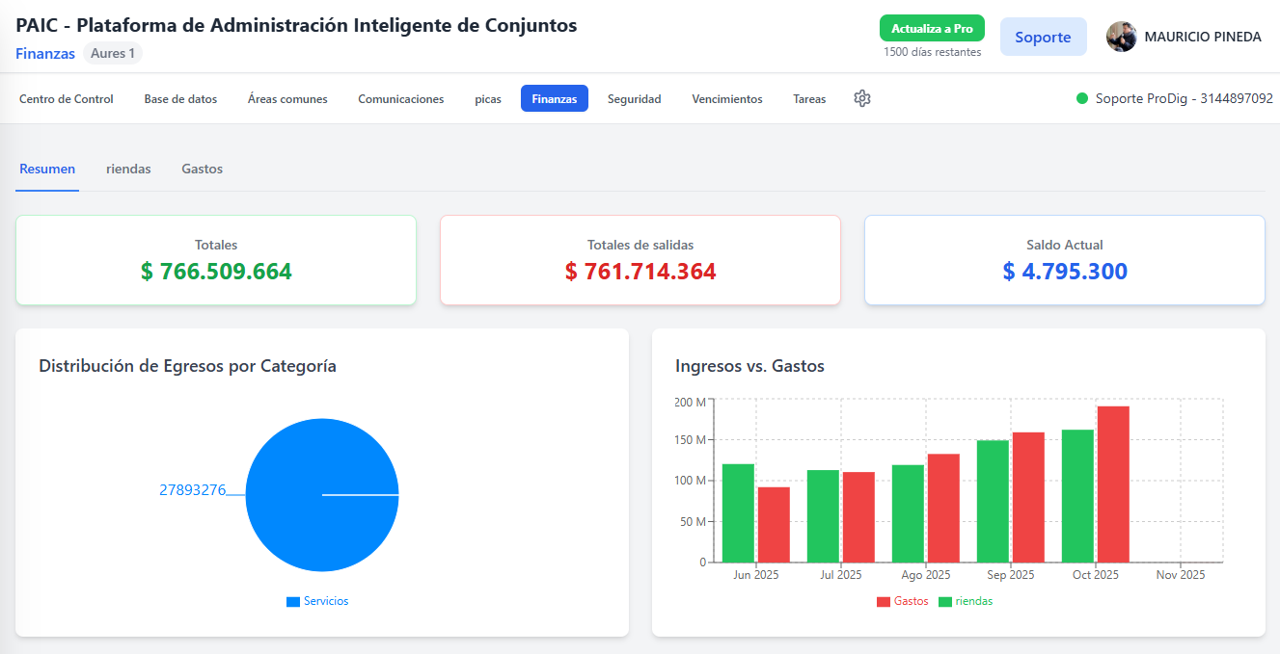Open Base de datos menu item
The image size is (1280, 654).
pos(180,99)
